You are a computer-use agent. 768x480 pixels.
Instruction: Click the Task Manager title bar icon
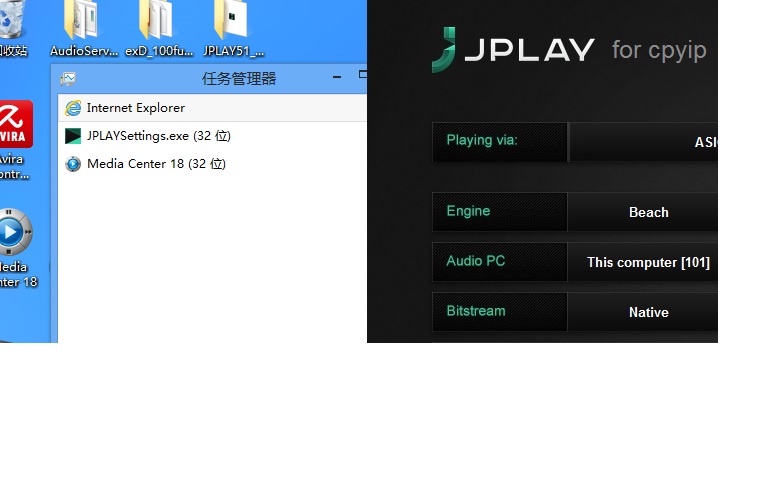click(x=68, y=78)
